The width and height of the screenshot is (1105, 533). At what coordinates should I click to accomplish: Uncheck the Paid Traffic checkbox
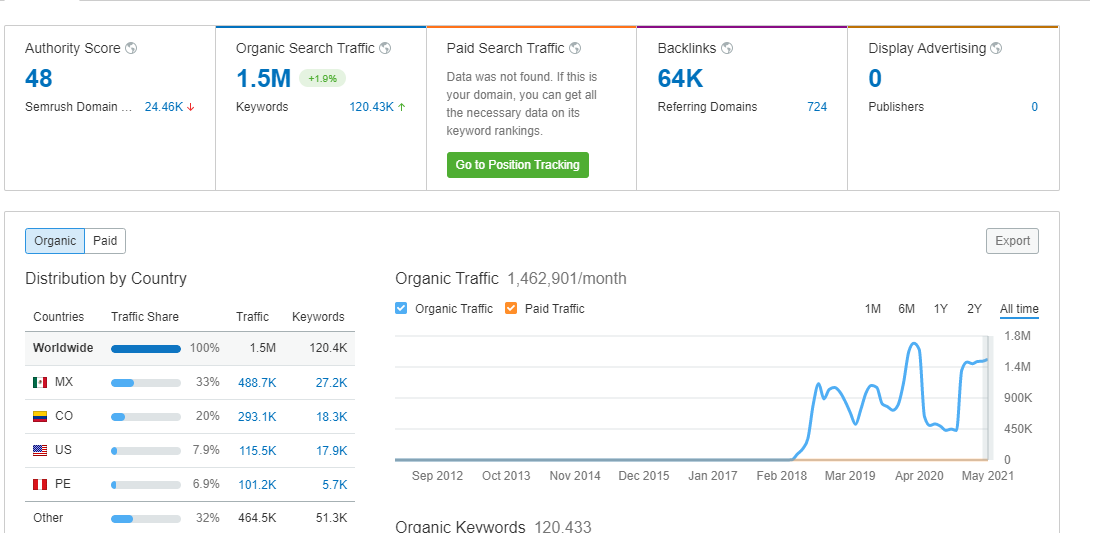tap(511, 308)
